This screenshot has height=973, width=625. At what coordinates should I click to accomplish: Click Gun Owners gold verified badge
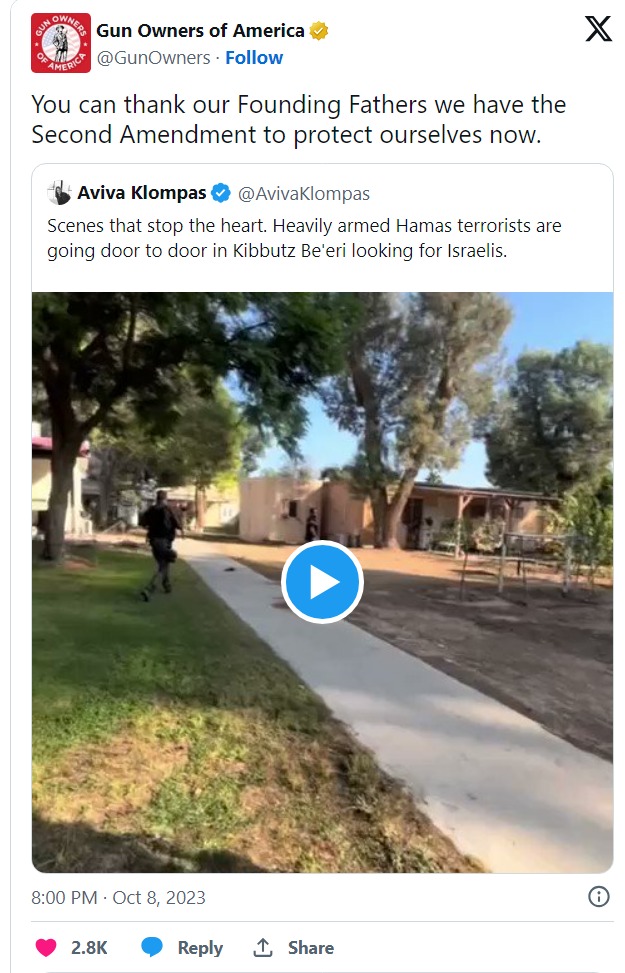(x=319, y=30)
